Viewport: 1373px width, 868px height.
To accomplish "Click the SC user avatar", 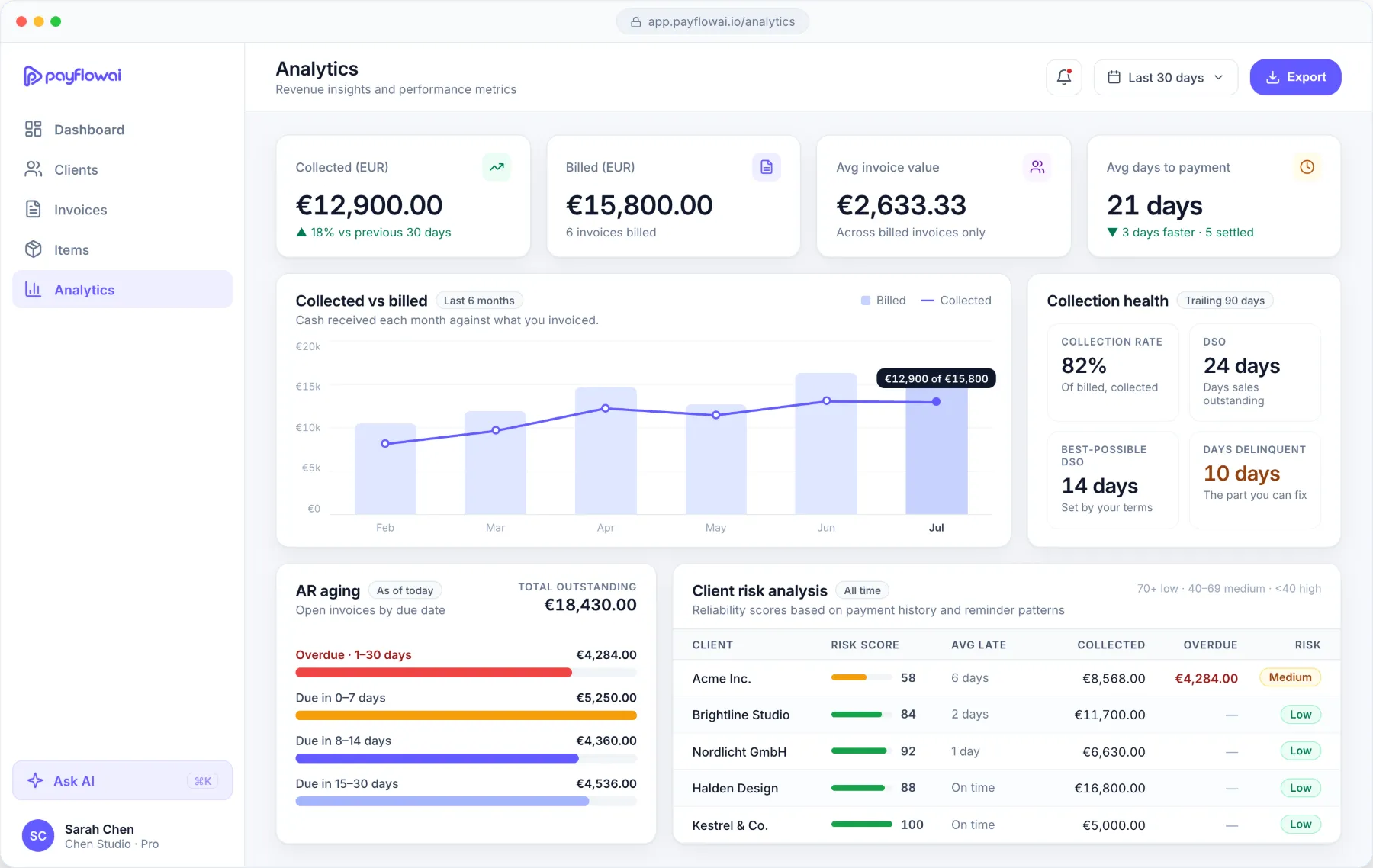I will tap(38, 836).
